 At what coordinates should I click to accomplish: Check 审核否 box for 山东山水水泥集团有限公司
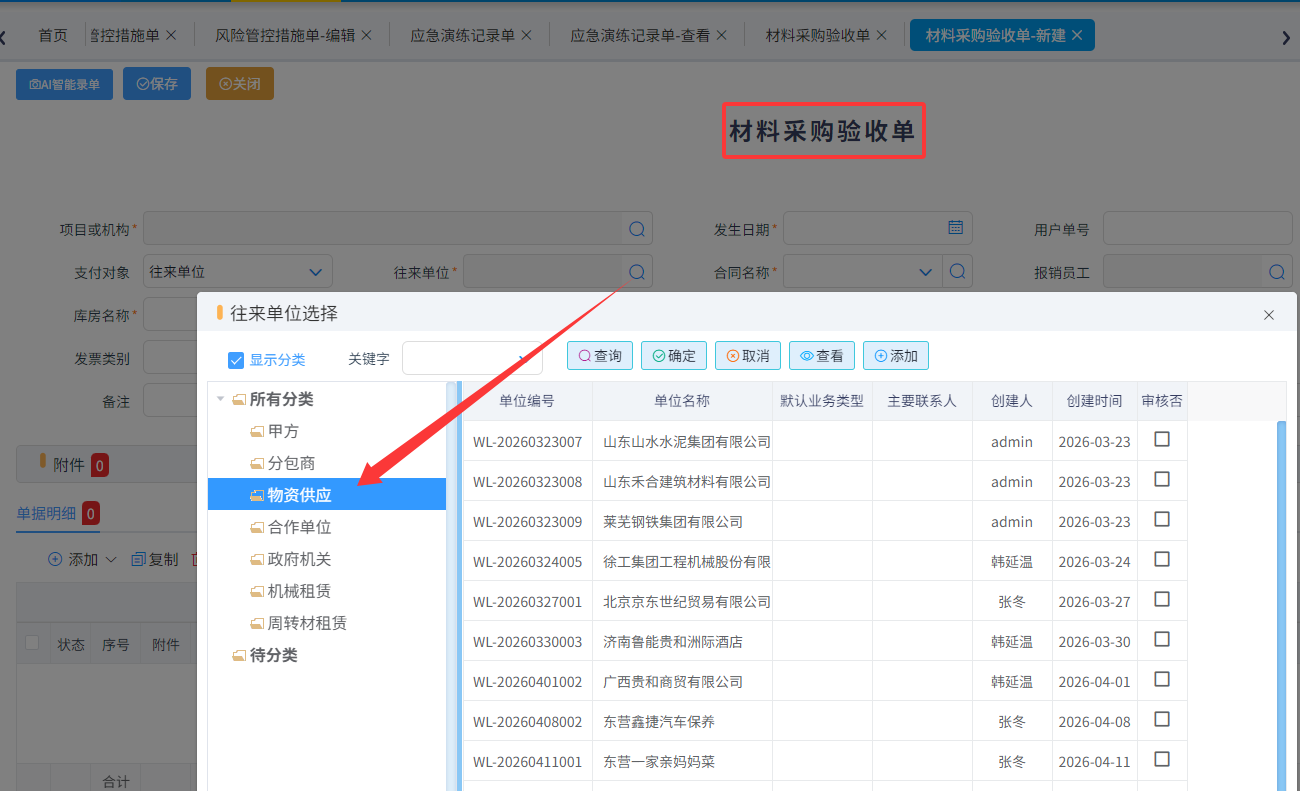pyautogui.click(x=1162, y=439)
